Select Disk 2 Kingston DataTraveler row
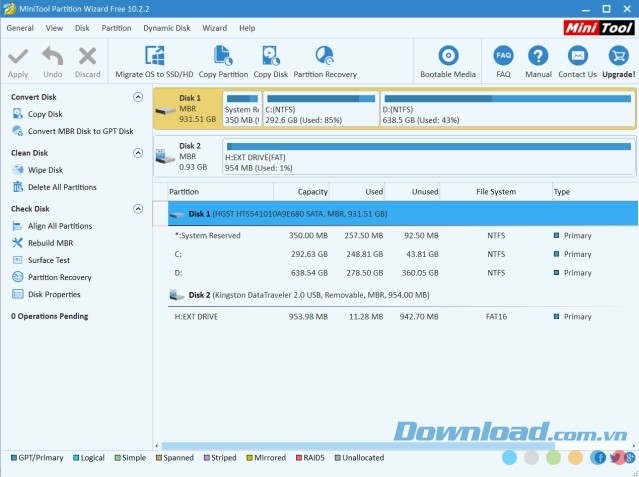Viewport: 639px width, 477px height. click(x=403, y=295)
